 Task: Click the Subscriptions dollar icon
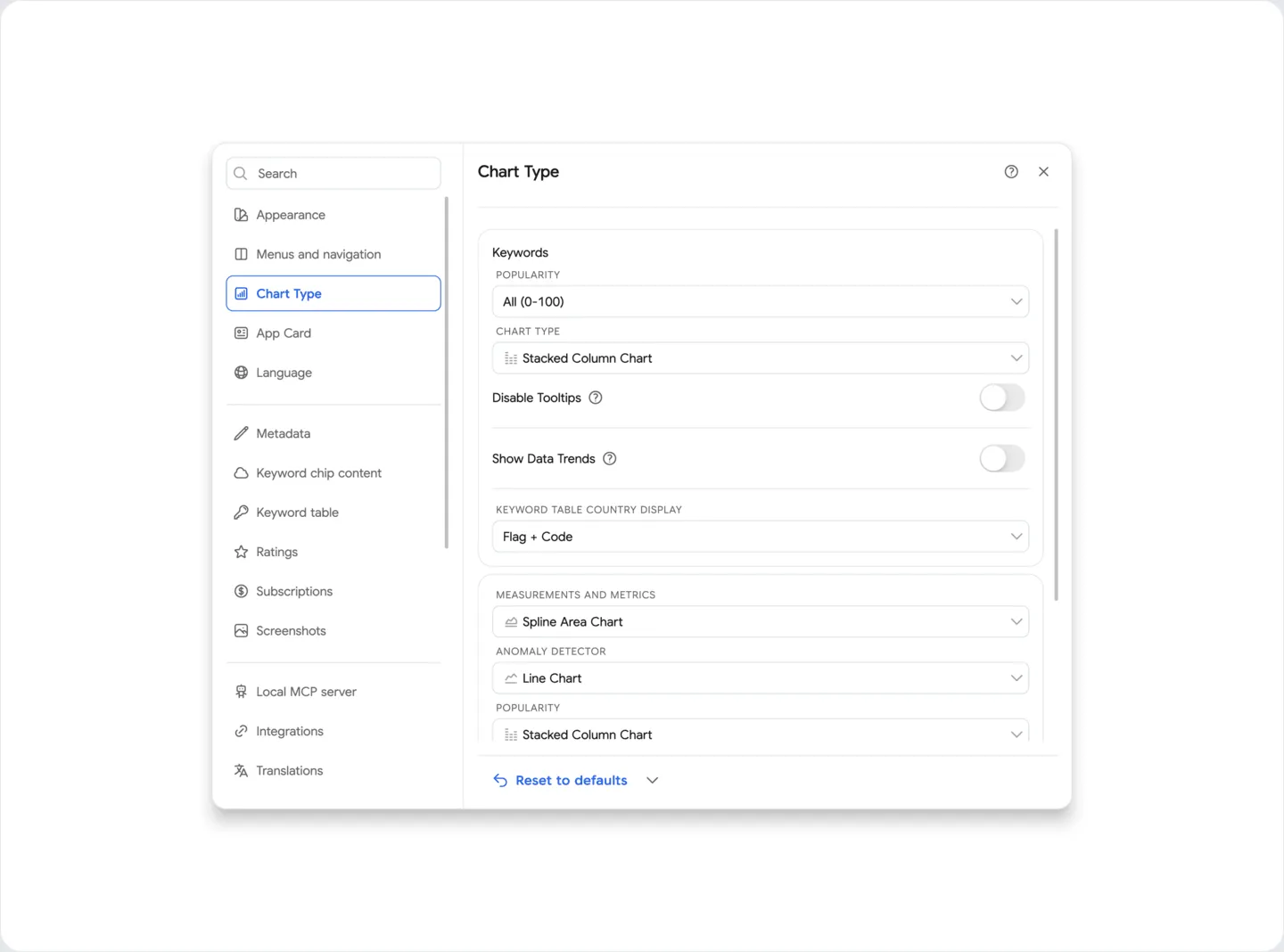tap(241, 591)
